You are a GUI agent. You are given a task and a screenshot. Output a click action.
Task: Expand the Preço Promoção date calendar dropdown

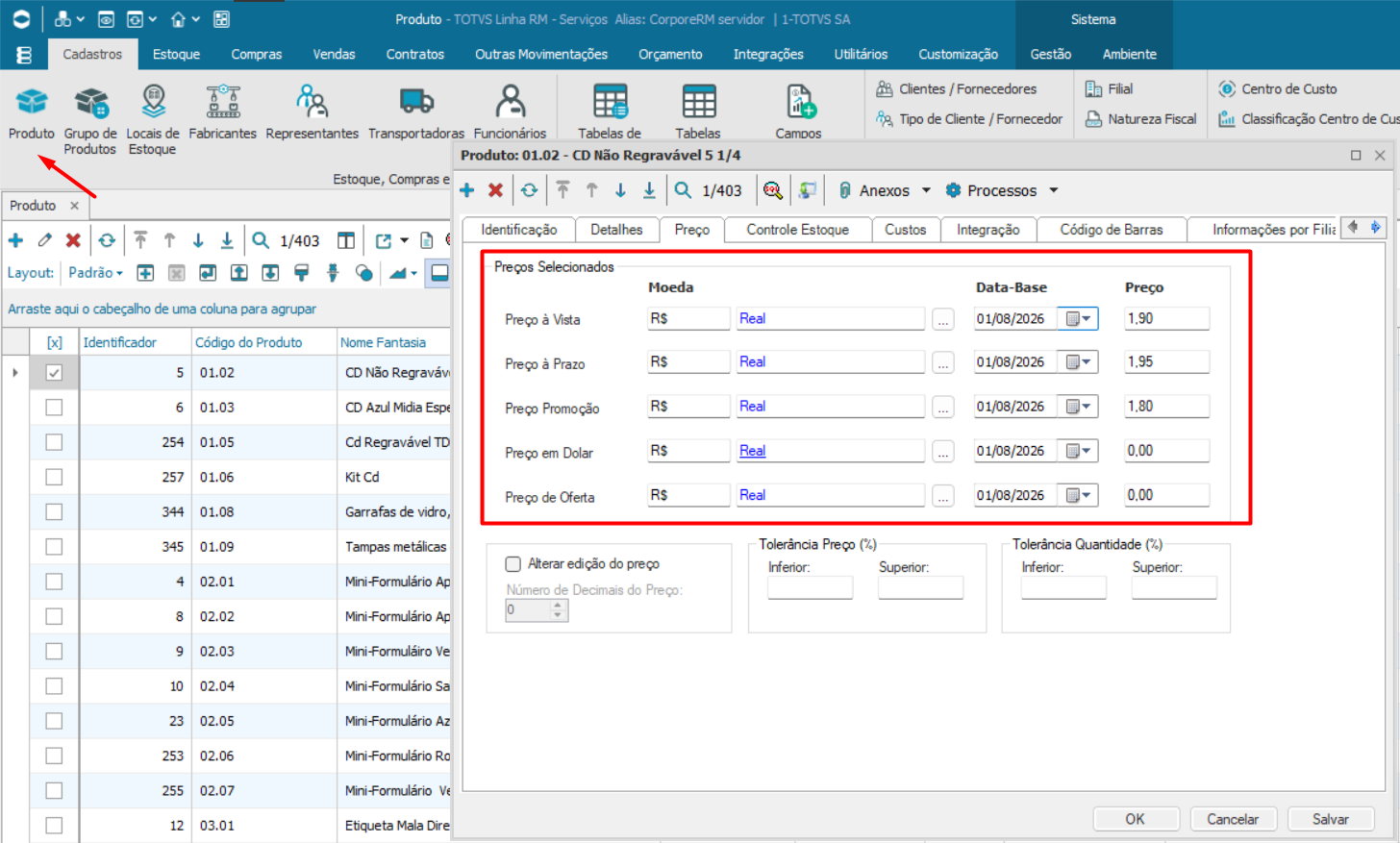[1078, 407]
